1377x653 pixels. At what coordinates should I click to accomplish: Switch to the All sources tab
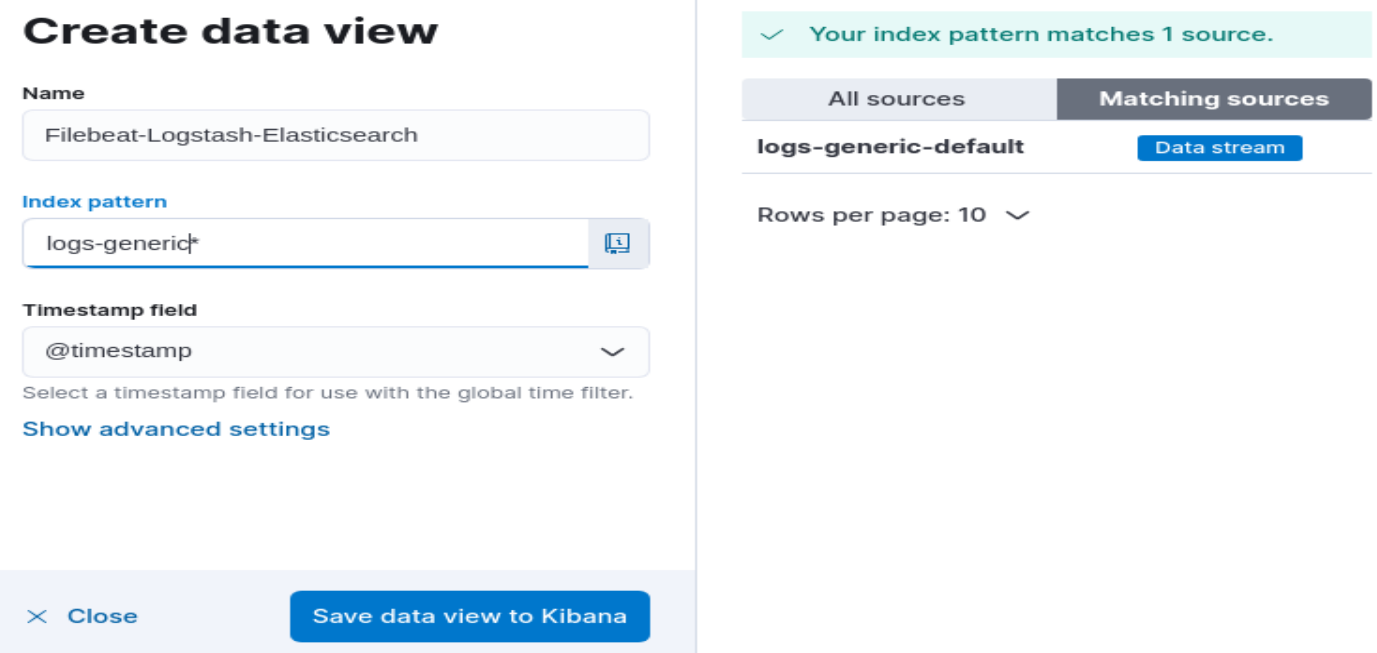897,99
